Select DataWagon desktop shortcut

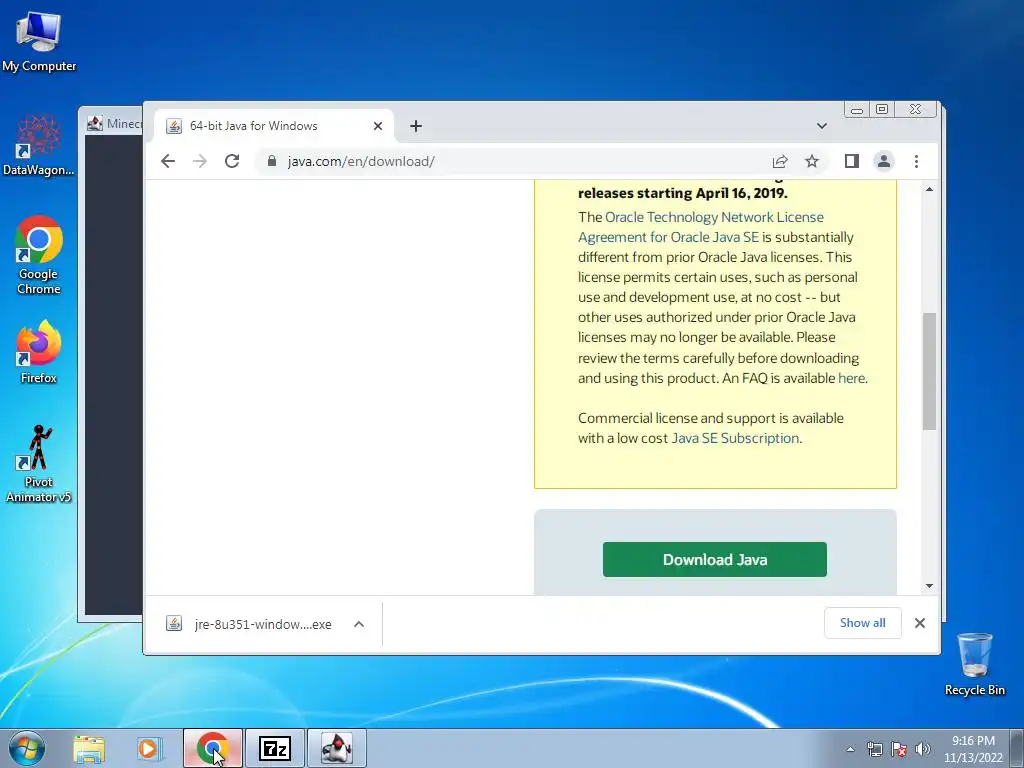39,146
